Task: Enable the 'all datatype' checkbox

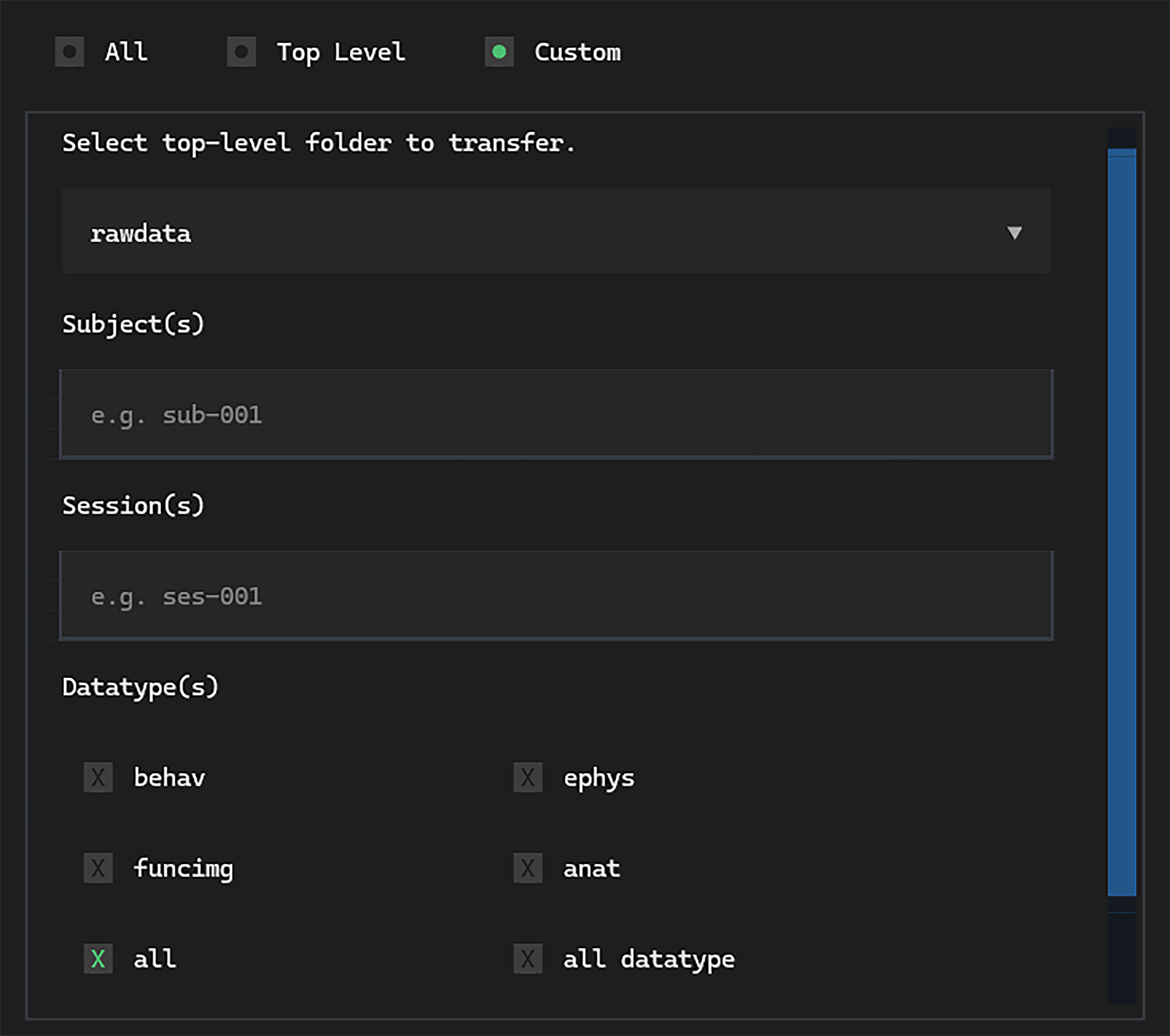Action: point(528,958)
